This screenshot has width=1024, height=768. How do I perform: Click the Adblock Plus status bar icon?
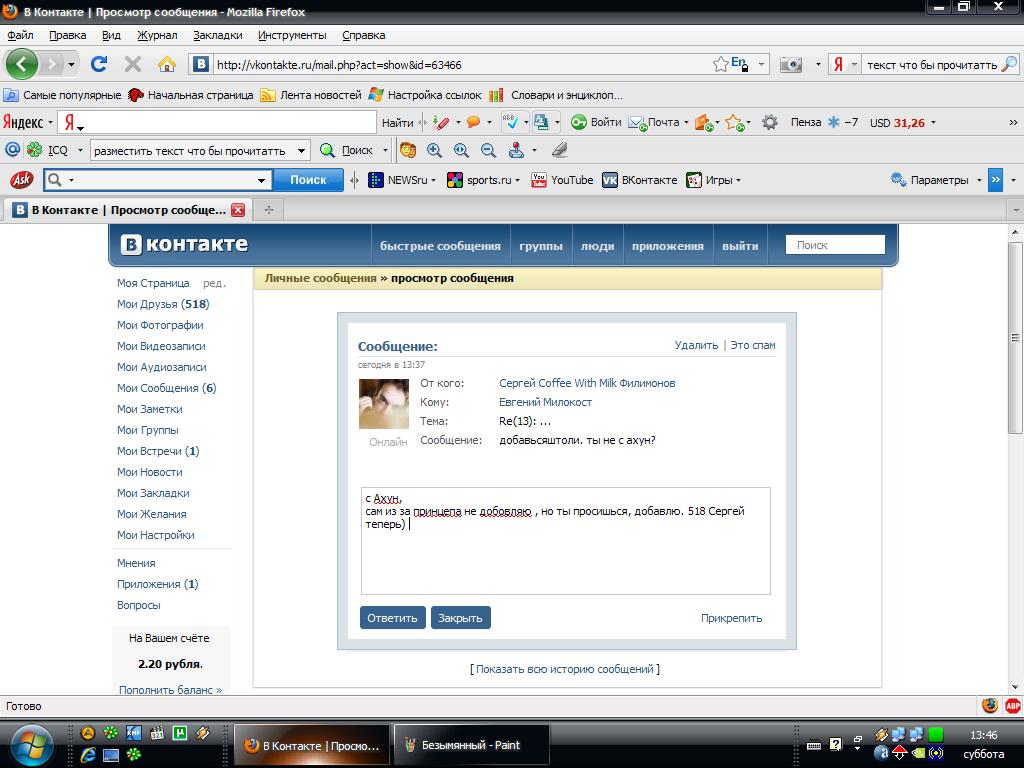point(1012,706)
